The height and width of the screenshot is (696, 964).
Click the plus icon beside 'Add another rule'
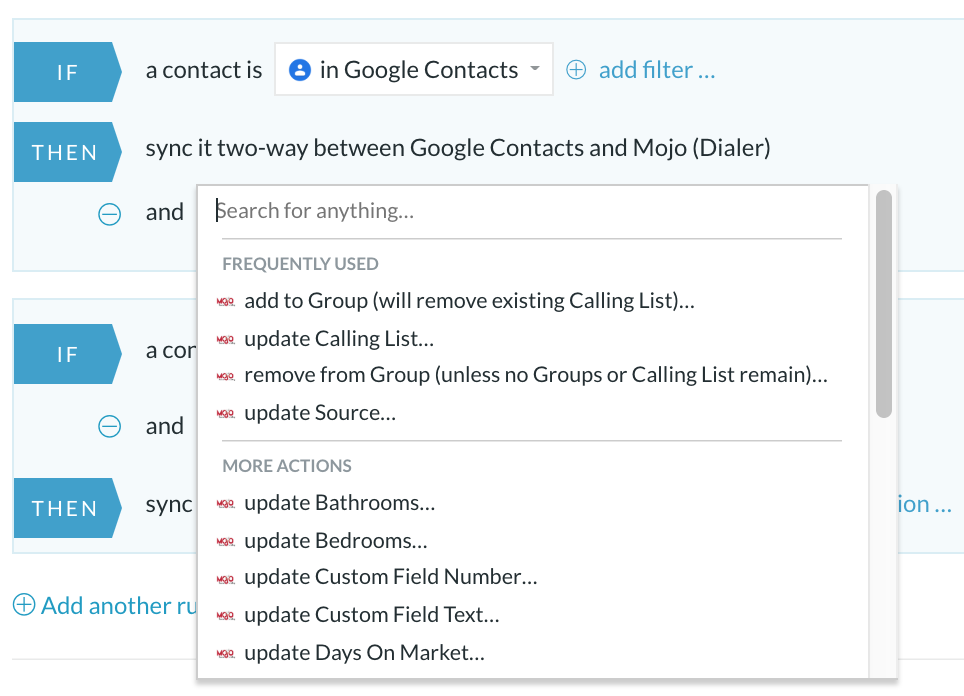pyautogui.click(x=24, y=604)
